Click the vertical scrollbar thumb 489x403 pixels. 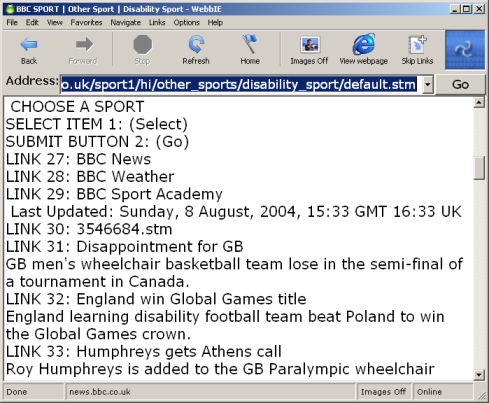(x=479, y=168)
